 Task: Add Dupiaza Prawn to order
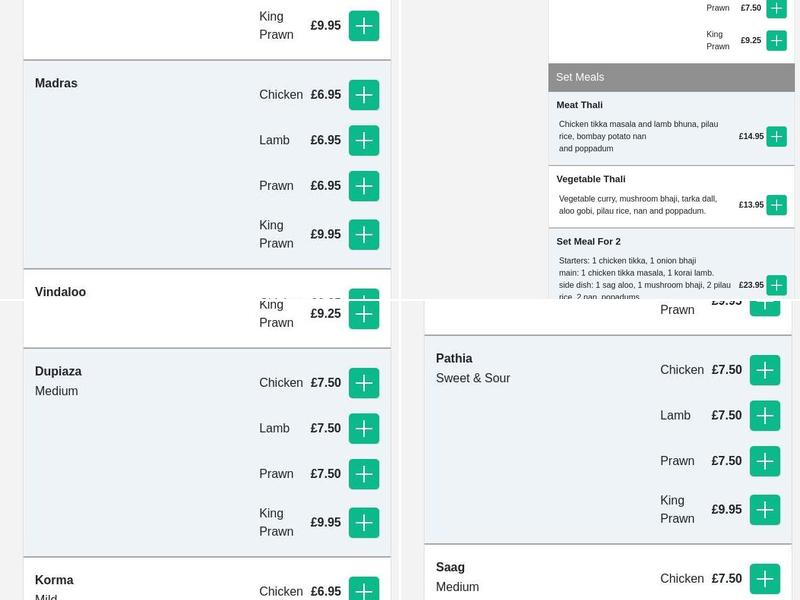[364, 474]
